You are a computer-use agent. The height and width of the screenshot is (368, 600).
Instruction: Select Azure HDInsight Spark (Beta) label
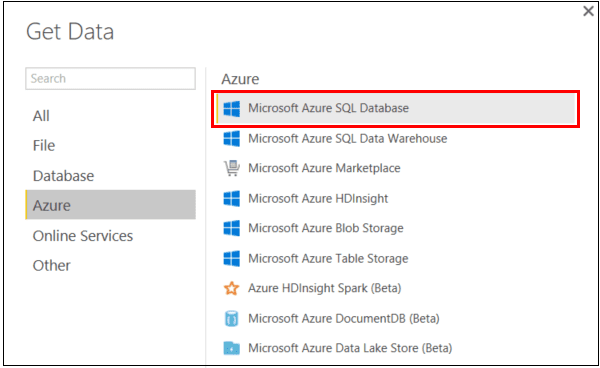[x=324, y=288]
